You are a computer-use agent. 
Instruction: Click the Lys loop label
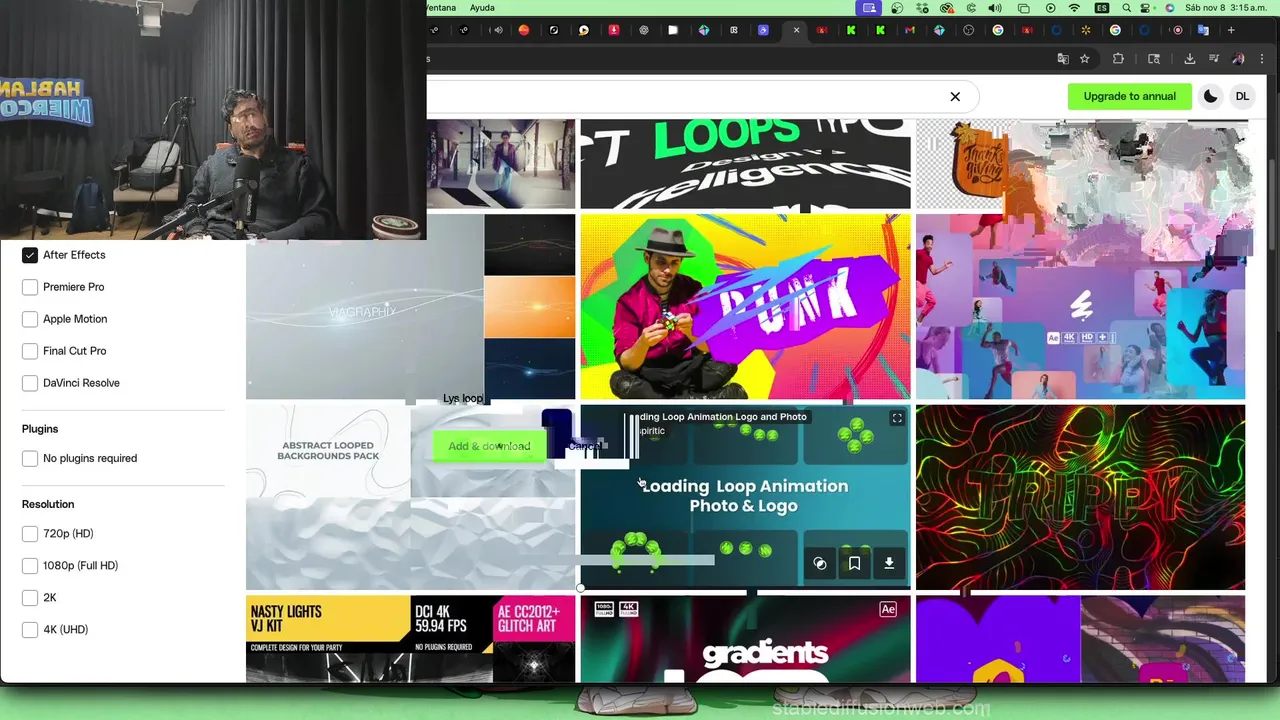(x=463, y=398)
